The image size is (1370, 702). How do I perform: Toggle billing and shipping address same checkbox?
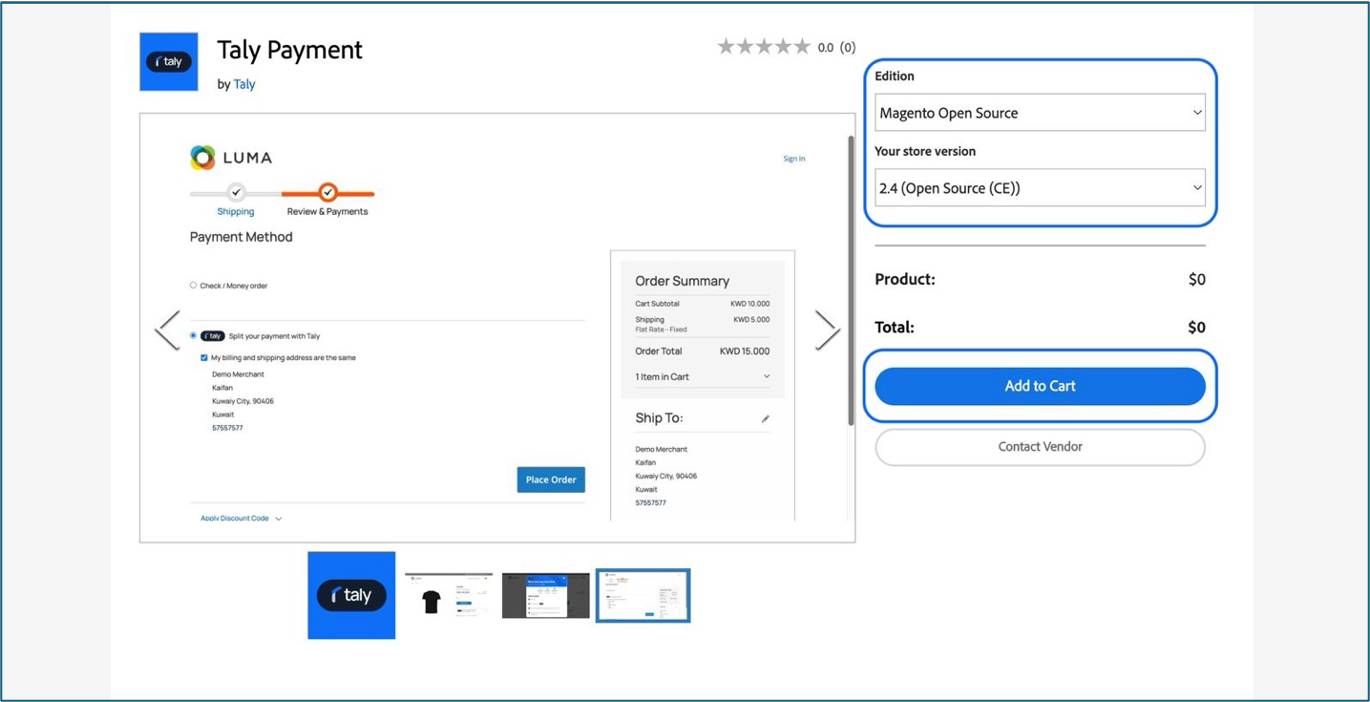coord(205,357)
